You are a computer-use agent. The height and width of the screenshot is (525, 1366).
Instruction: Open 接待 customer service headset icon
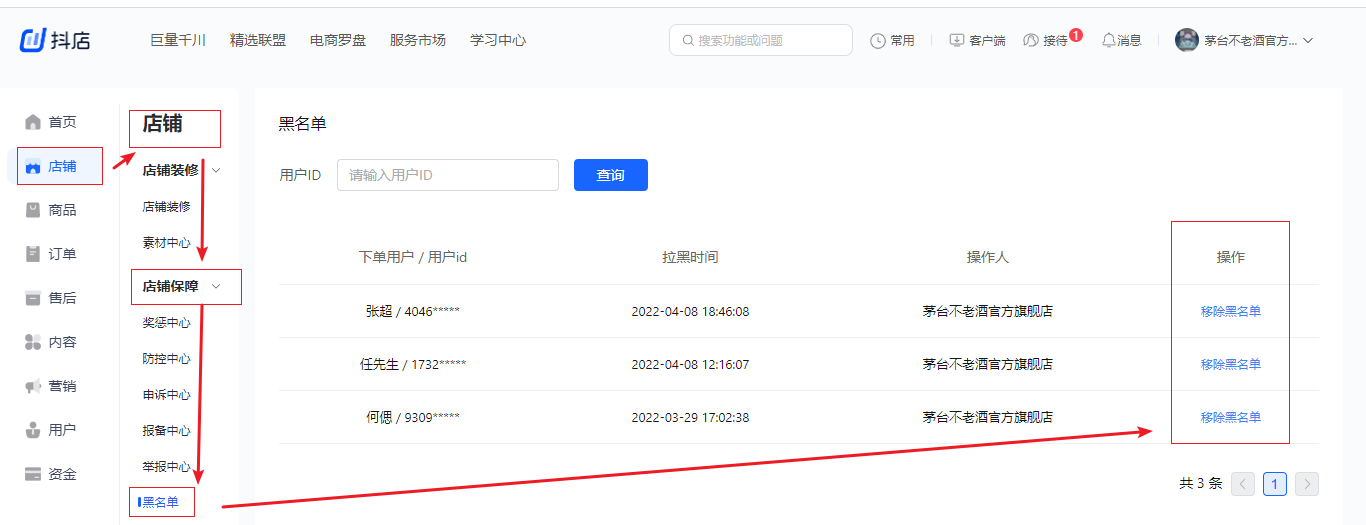point(1031,41)
